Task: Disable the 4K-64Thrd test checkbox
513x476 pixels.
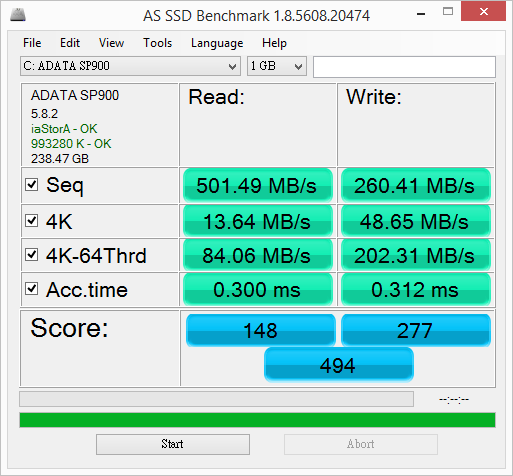Action: (32, 255)
